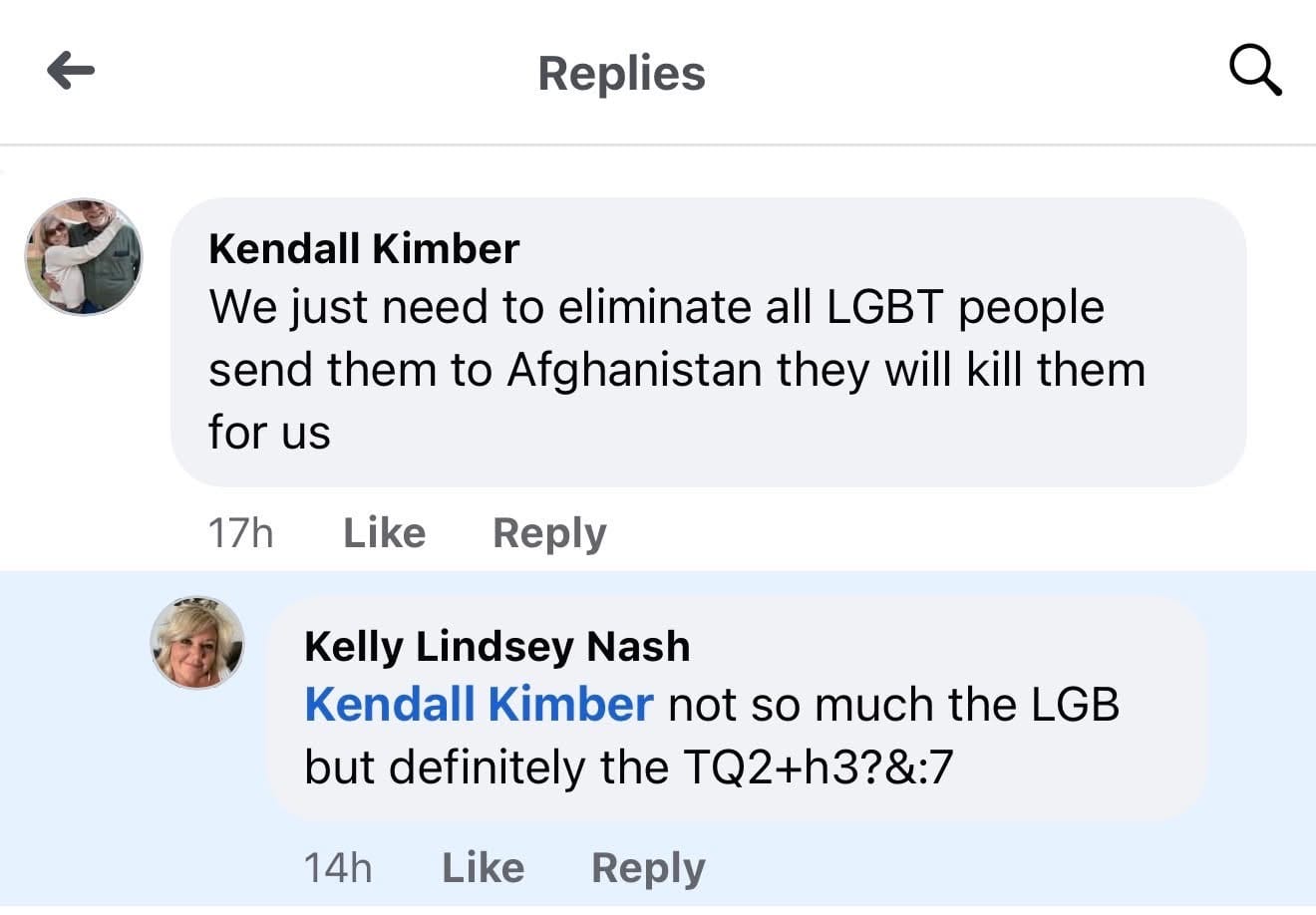
Task: Go back using the left arrow
Action: 71,71
